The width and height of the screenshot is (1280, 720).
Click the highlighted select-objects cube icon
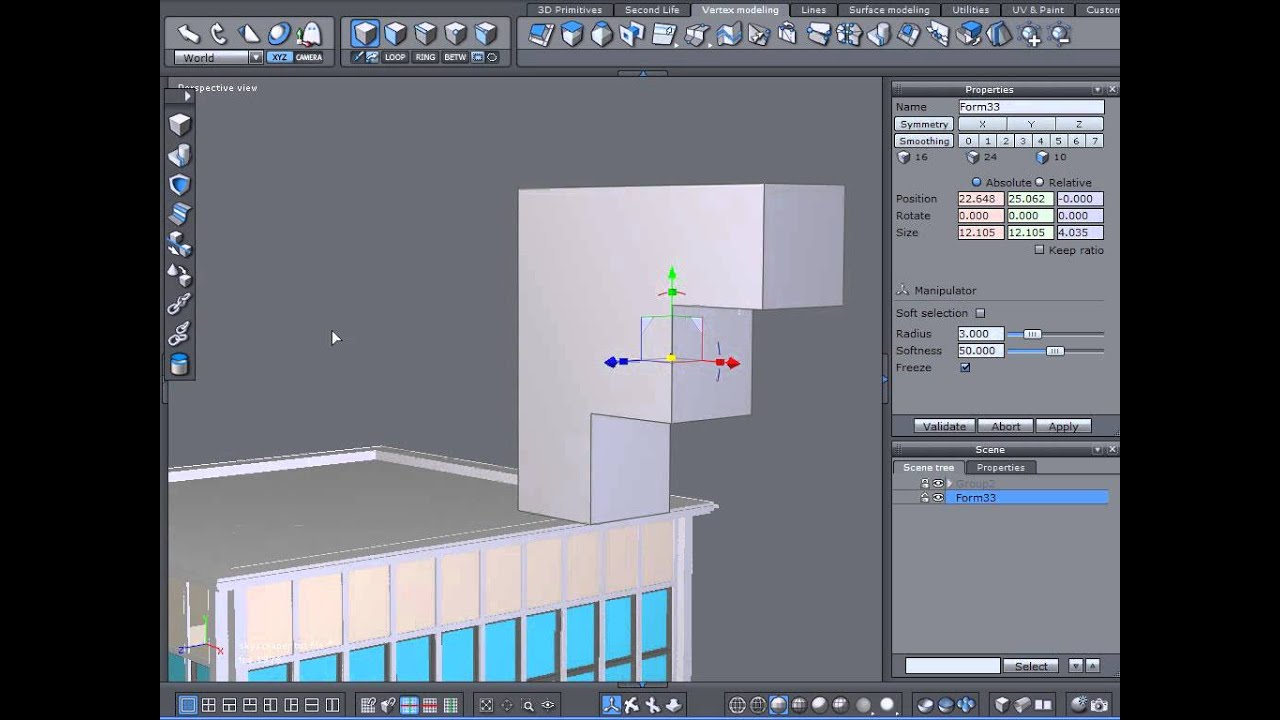click(x=365, y=34)
